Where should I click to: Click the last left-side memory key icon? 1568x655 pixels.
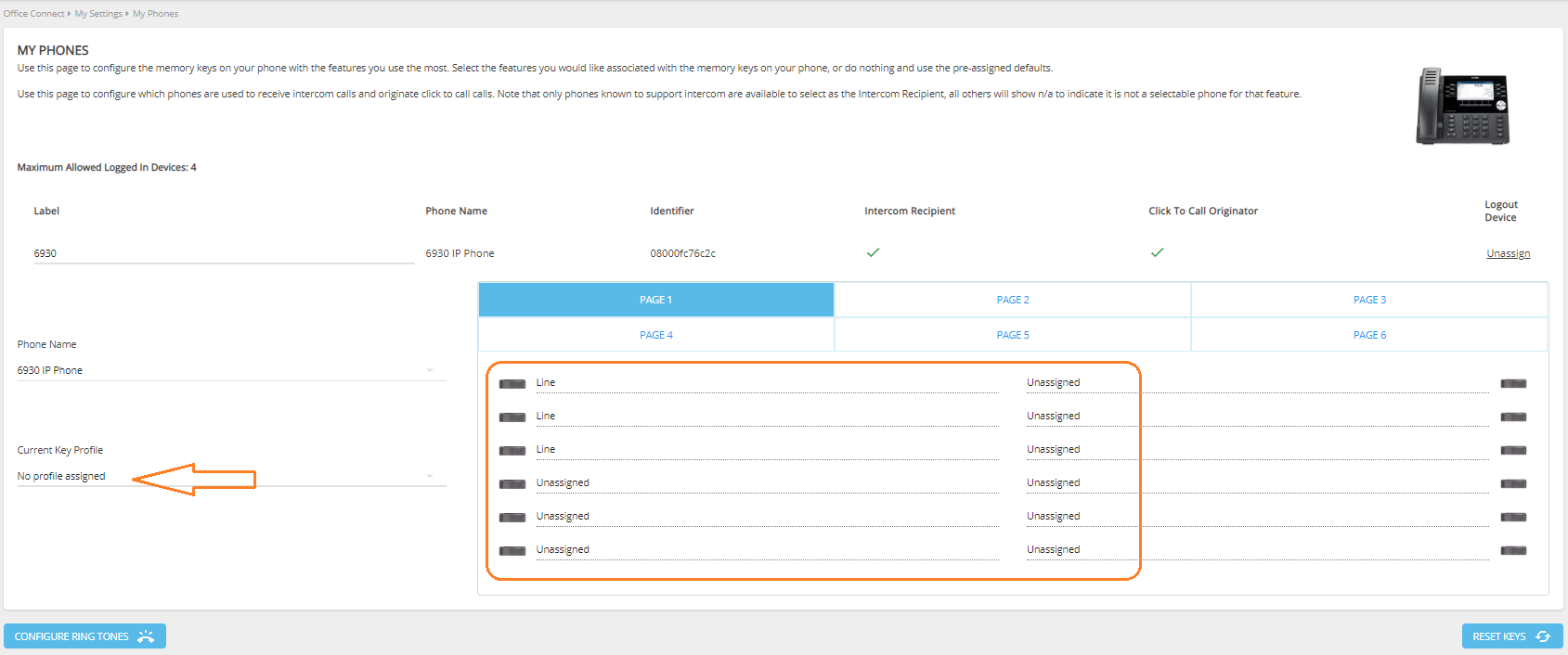tap(512, 551)
